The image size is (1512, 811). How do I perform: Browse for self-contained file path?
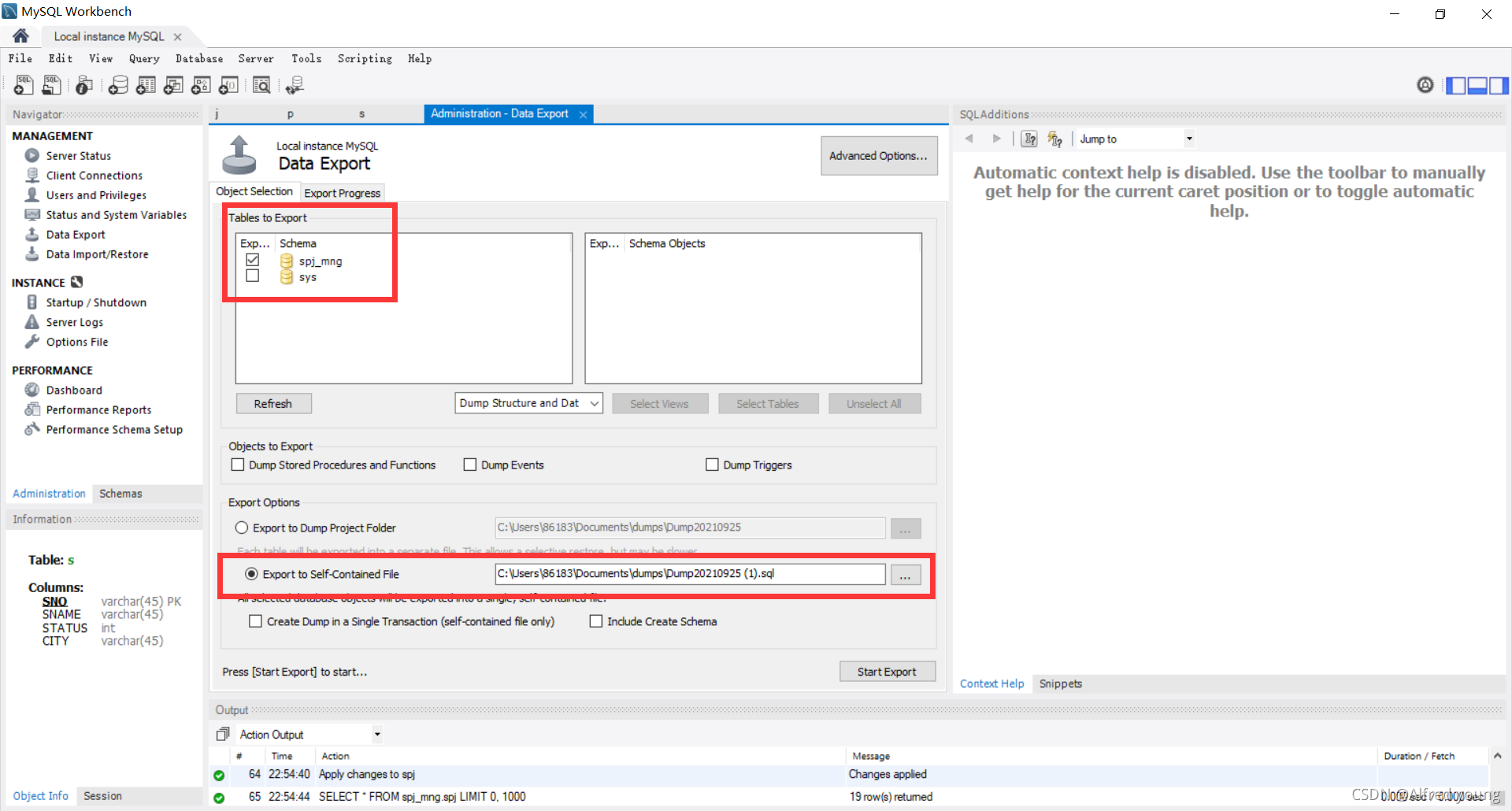coord(906,576)
